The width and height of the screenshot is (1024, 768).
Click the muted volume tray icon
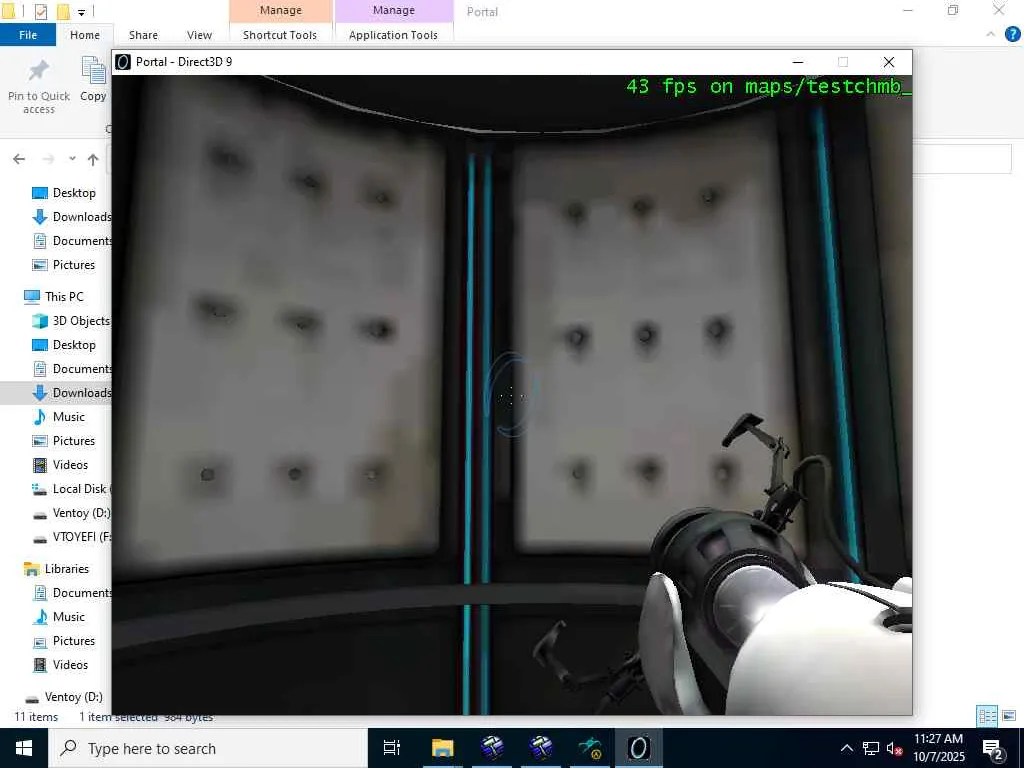pyautogui.click(x=894, y=748)
